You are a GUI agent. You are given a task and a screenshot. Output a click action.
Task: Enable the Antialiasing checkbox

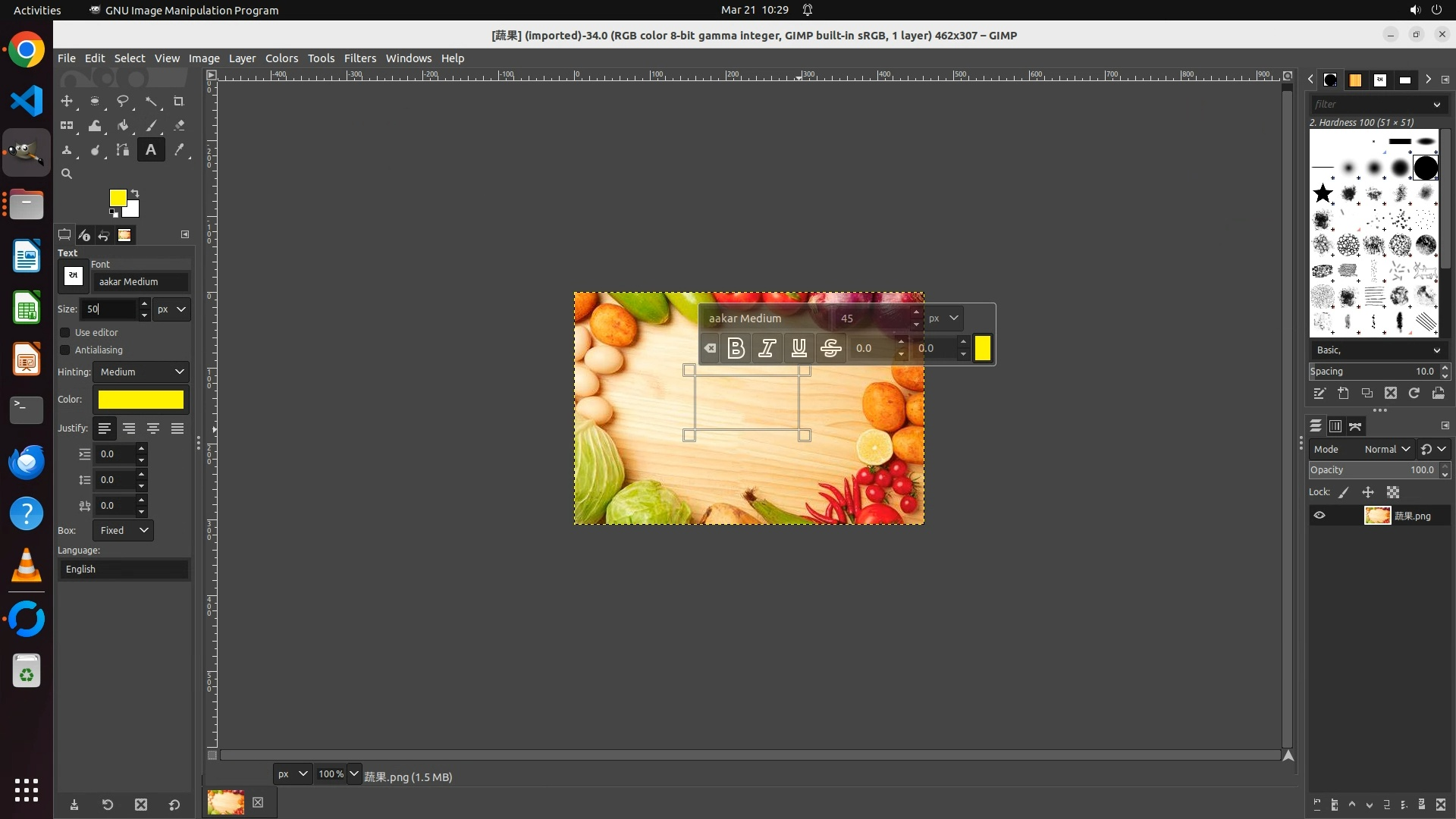[65, 350]
